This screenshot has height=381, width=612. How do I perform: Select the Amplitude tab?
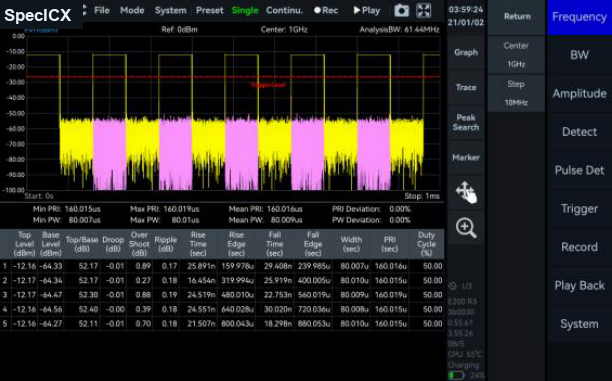(579, 94)
